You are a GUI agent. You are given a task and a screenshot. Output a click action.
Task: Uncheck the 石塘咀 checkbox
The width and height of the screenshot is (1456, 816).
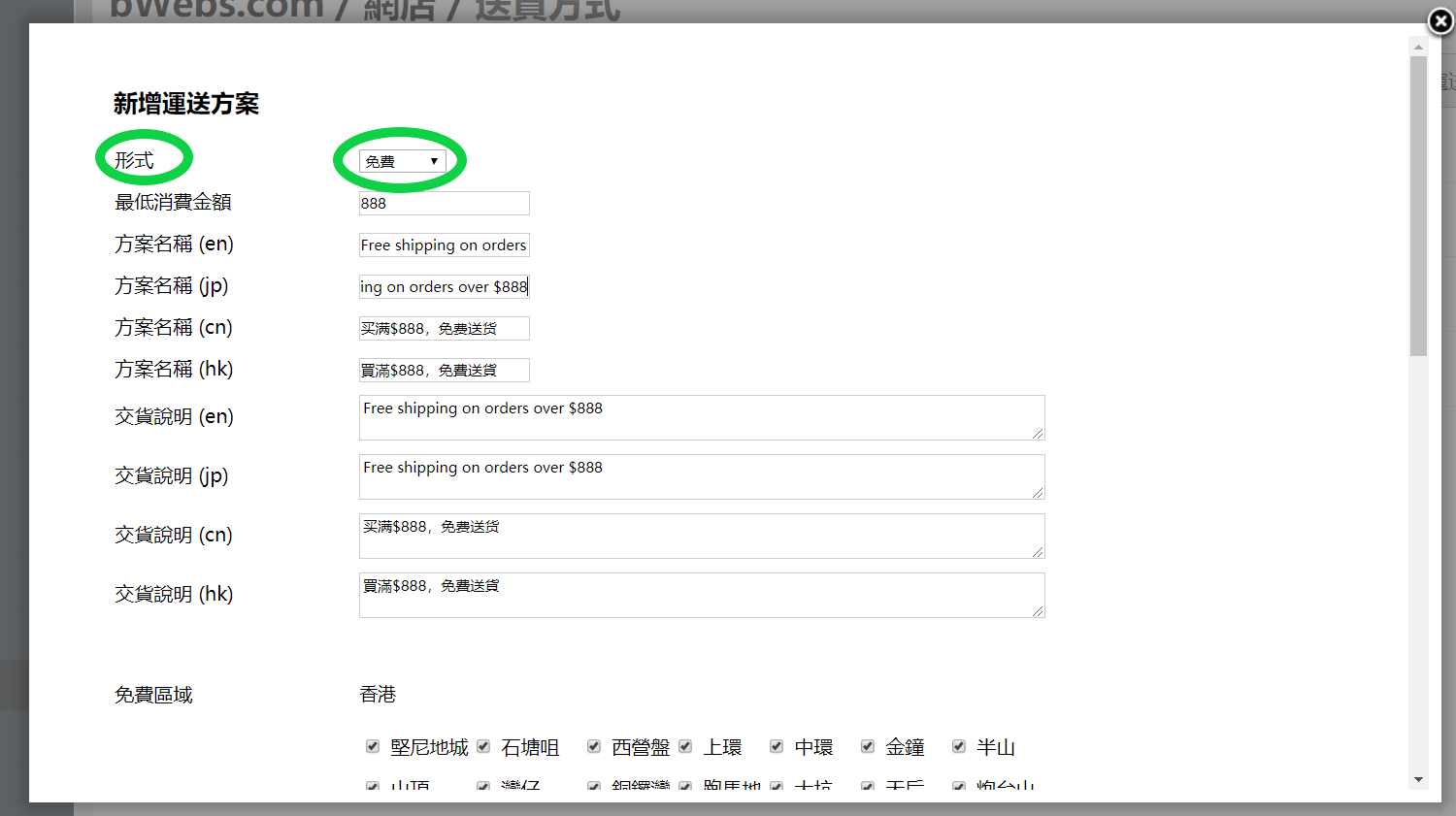483,746
